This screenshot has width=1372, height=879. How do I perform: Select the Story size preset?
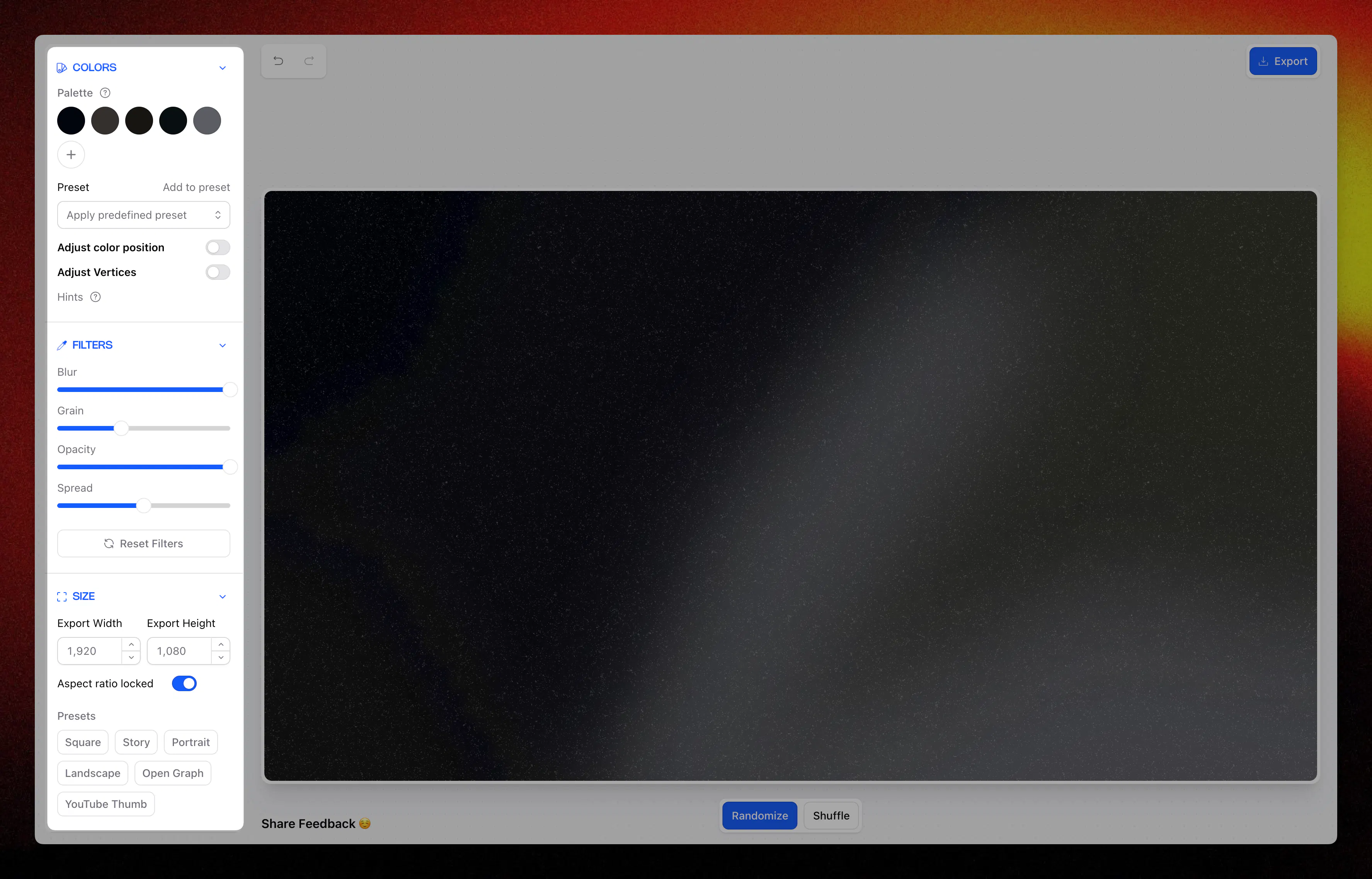point(136,742)
